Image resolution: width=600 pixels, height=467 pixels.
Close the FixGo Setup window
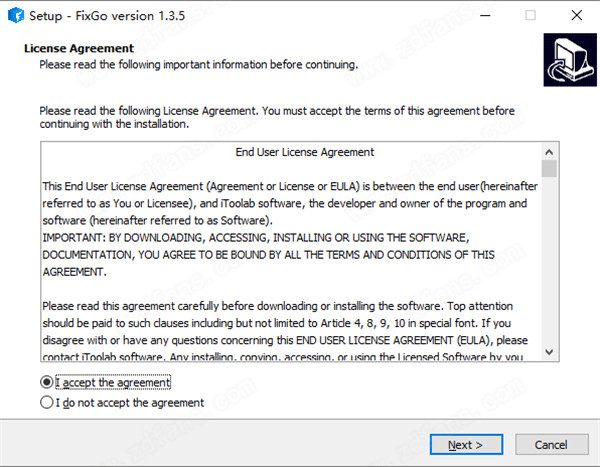(577, 16)
